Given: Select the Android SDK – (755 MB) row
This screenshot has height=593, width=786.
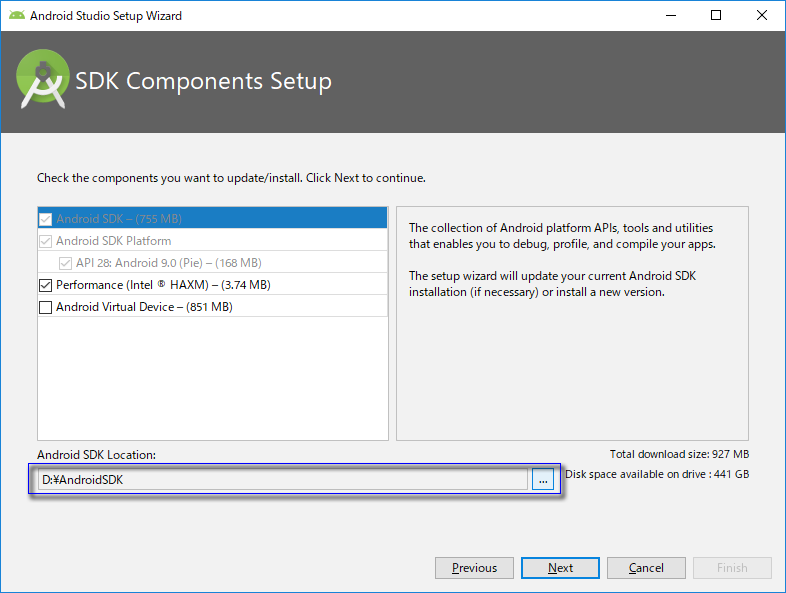Looking at the screenshot, I should (213, 219).
